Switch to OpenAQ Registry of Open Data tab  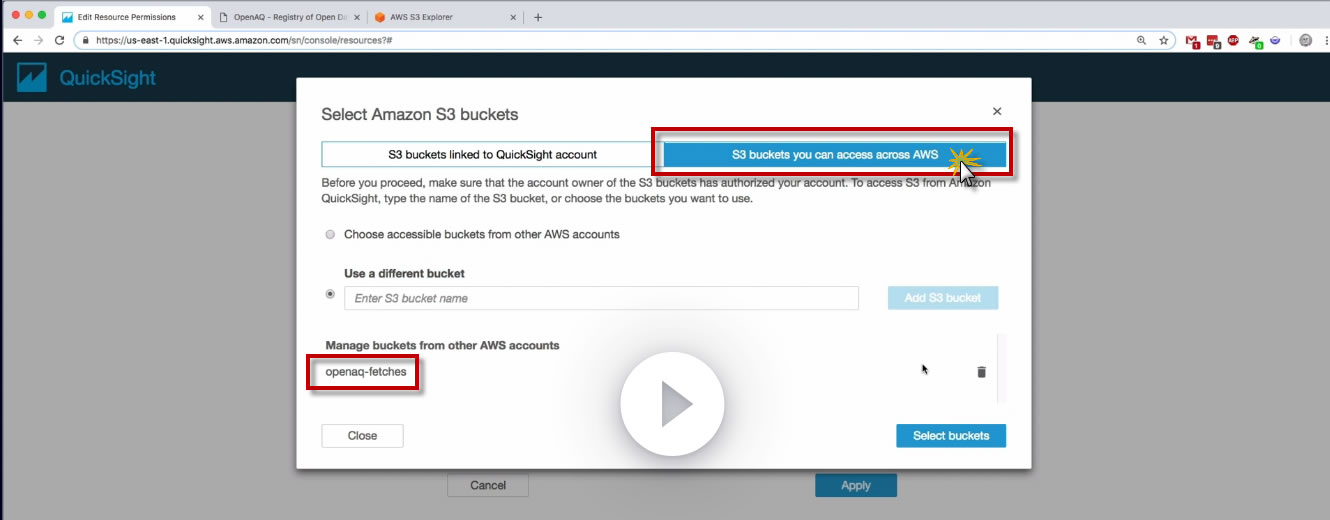[x=290, y=17]
